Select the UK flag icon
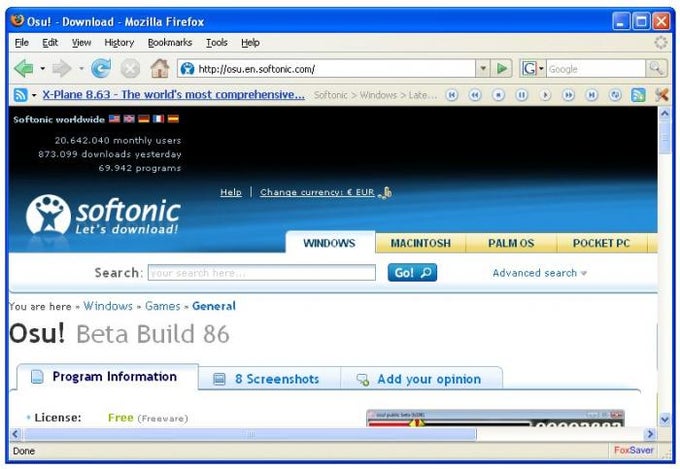This screenshot has height=469, width=680. click(x=129, y=118)
